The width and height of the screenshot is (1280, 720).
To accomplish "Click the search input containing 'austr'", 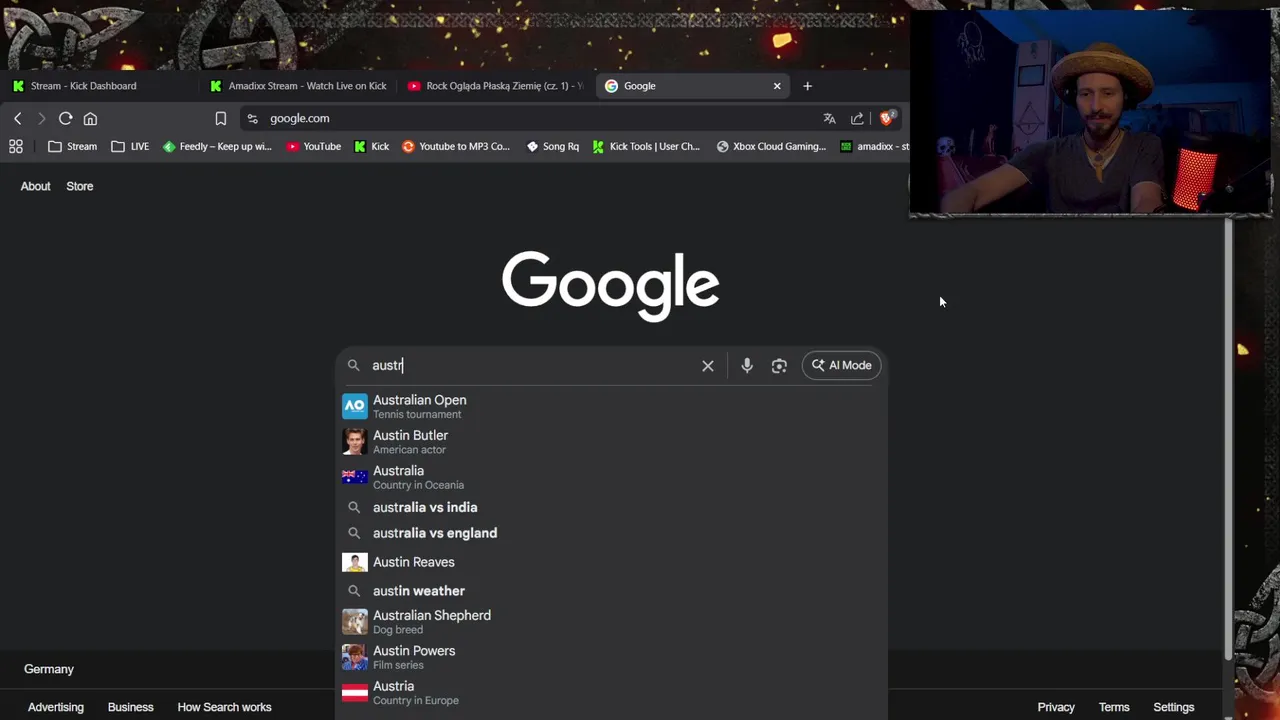I will tap(530, 365).
